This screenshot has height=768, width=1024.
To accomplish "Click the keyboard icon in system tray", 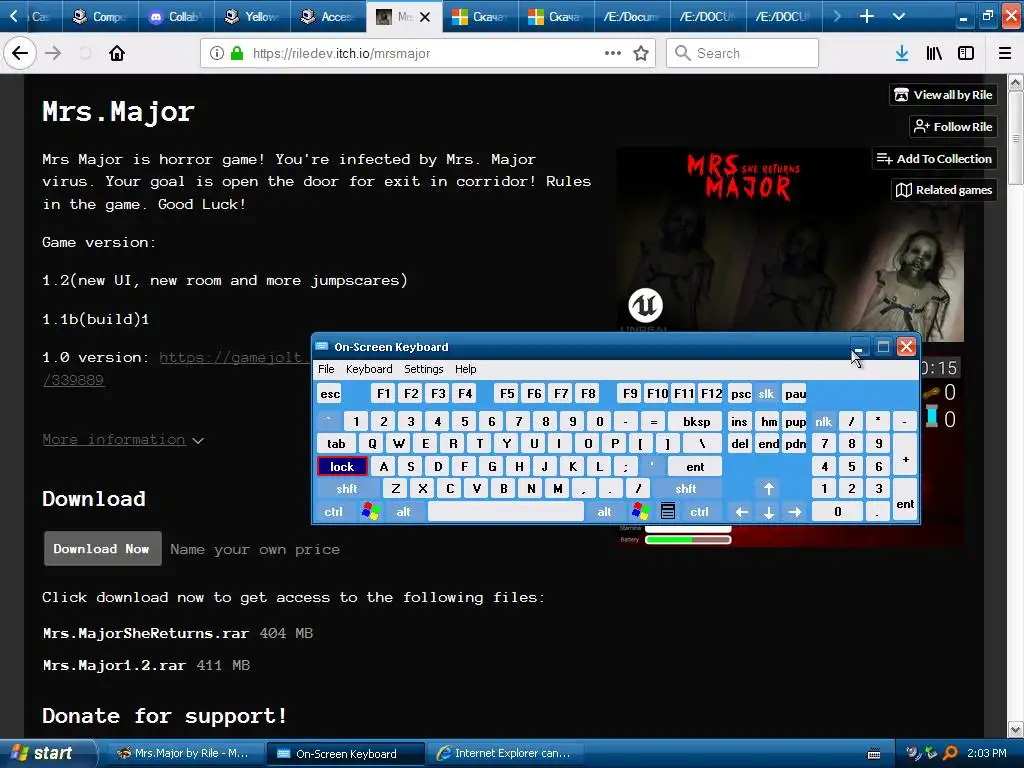I will tap(874, 754).
